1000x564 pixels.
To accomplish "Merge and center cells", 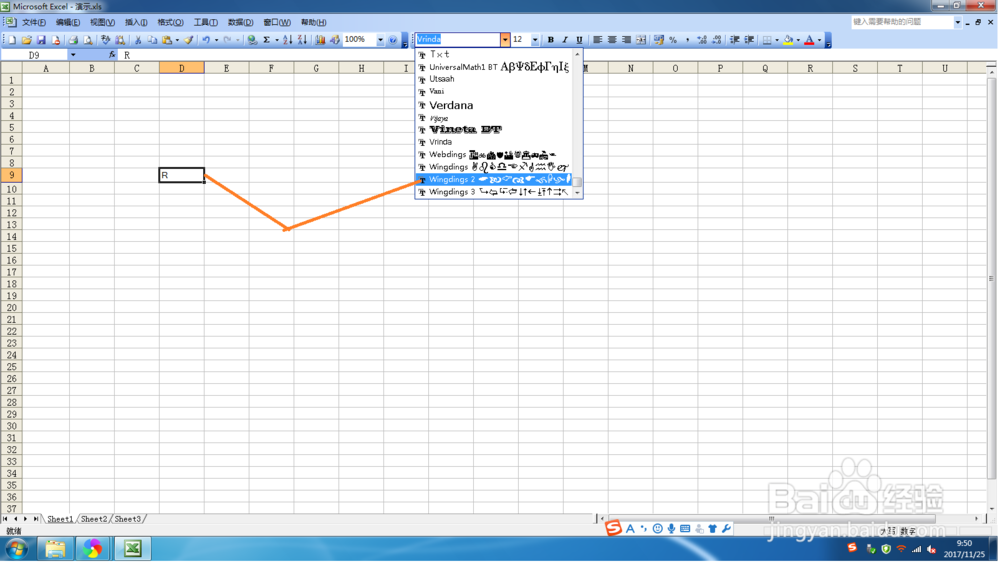I will 642,40.
